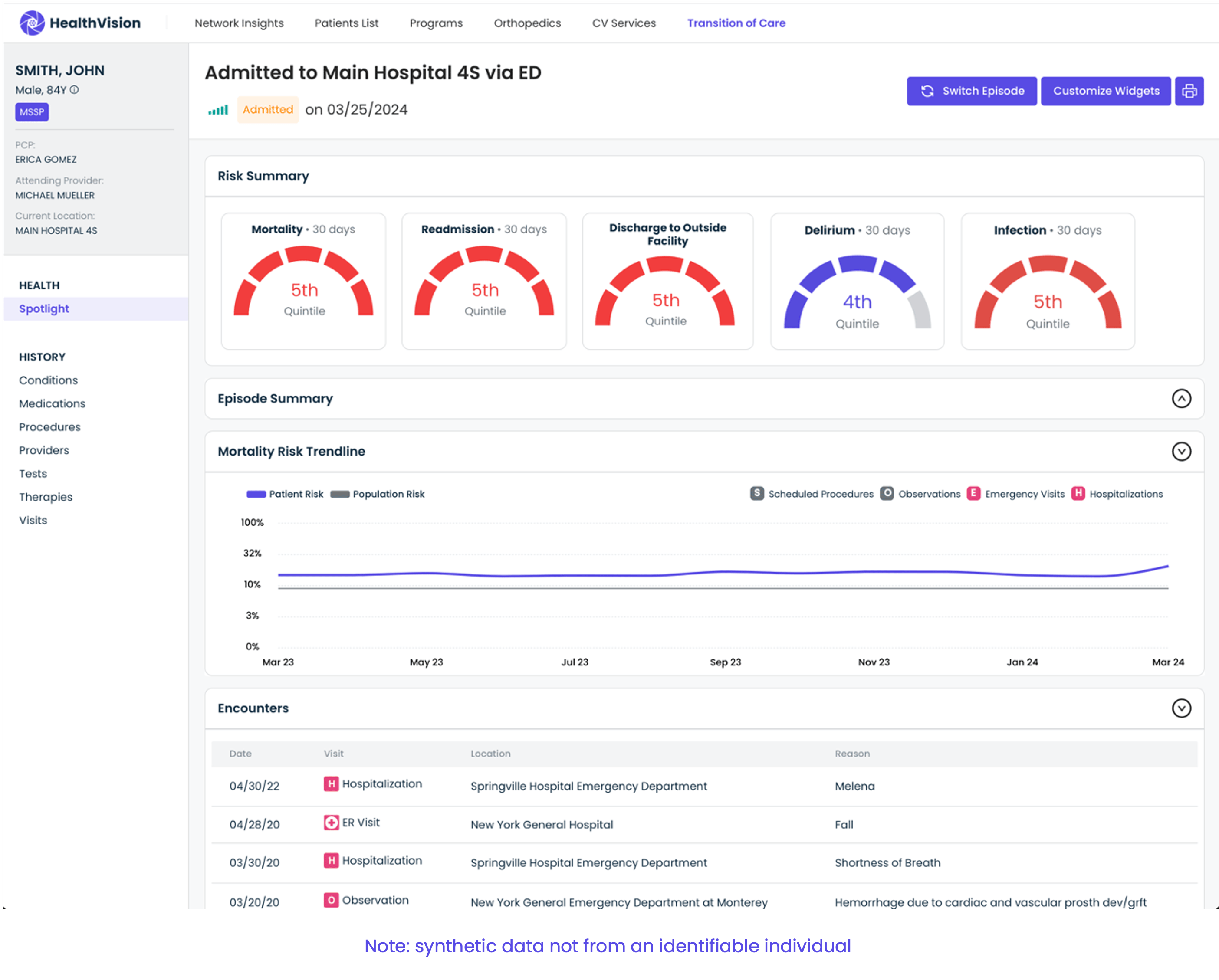Collapse the Mortality Risk Trendline panel
This screenshot has width=1219, height=980.
1181,451
